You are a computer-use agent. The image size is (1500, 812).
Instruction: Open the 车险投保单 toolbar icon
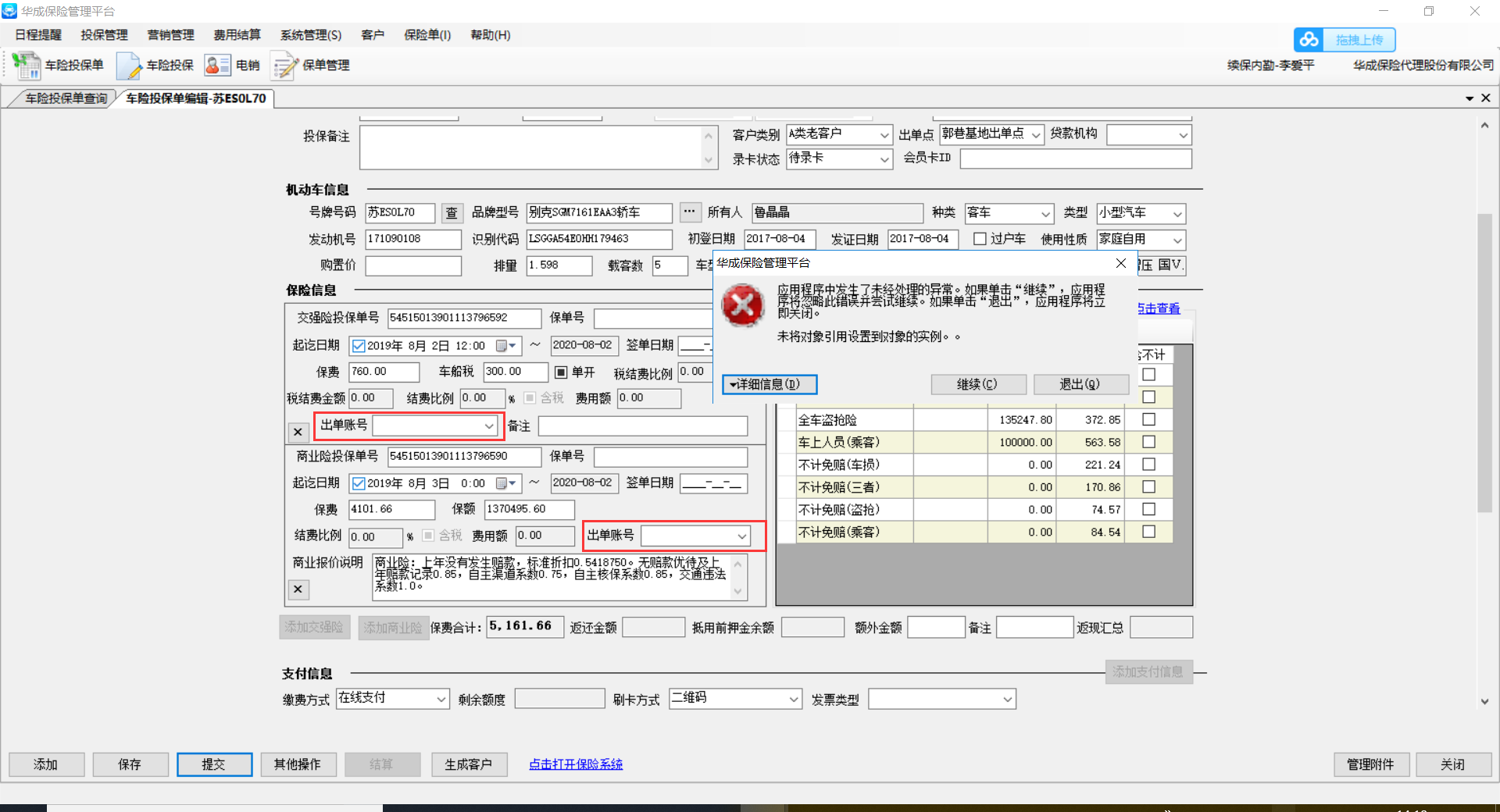point(27,66)
